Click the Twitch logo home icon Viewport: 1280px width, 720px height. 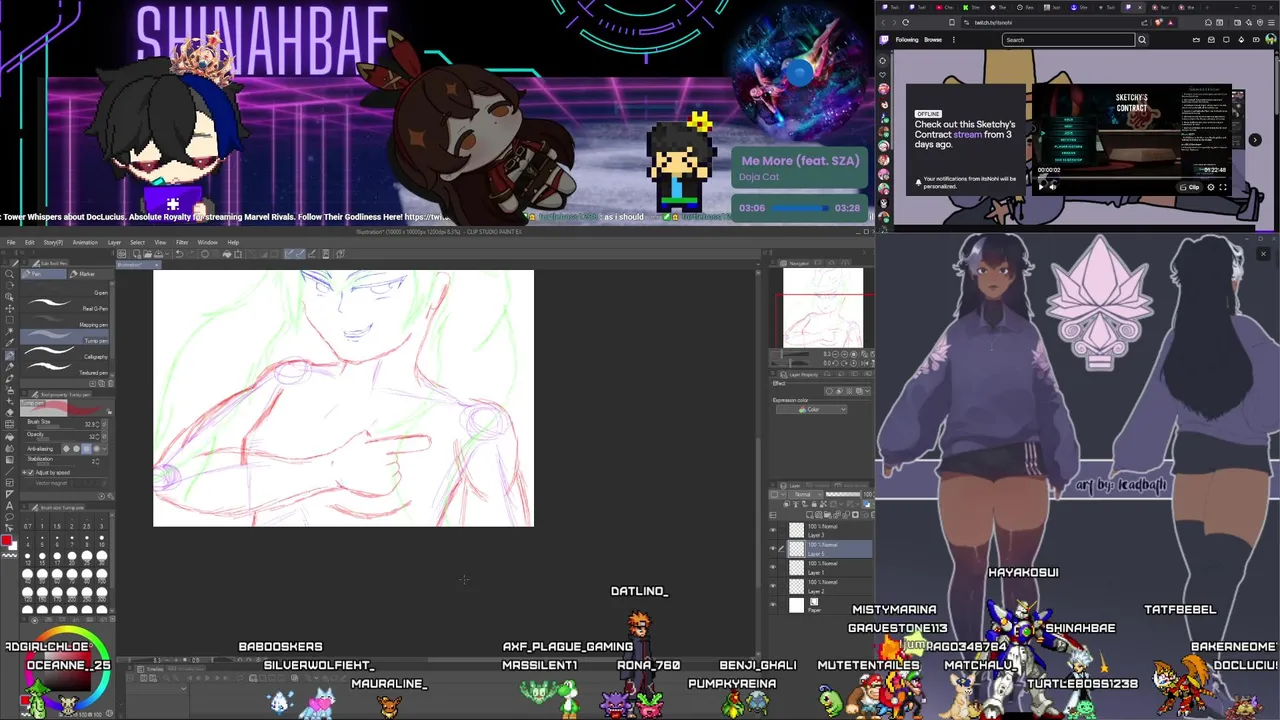[x=884, y=40]
